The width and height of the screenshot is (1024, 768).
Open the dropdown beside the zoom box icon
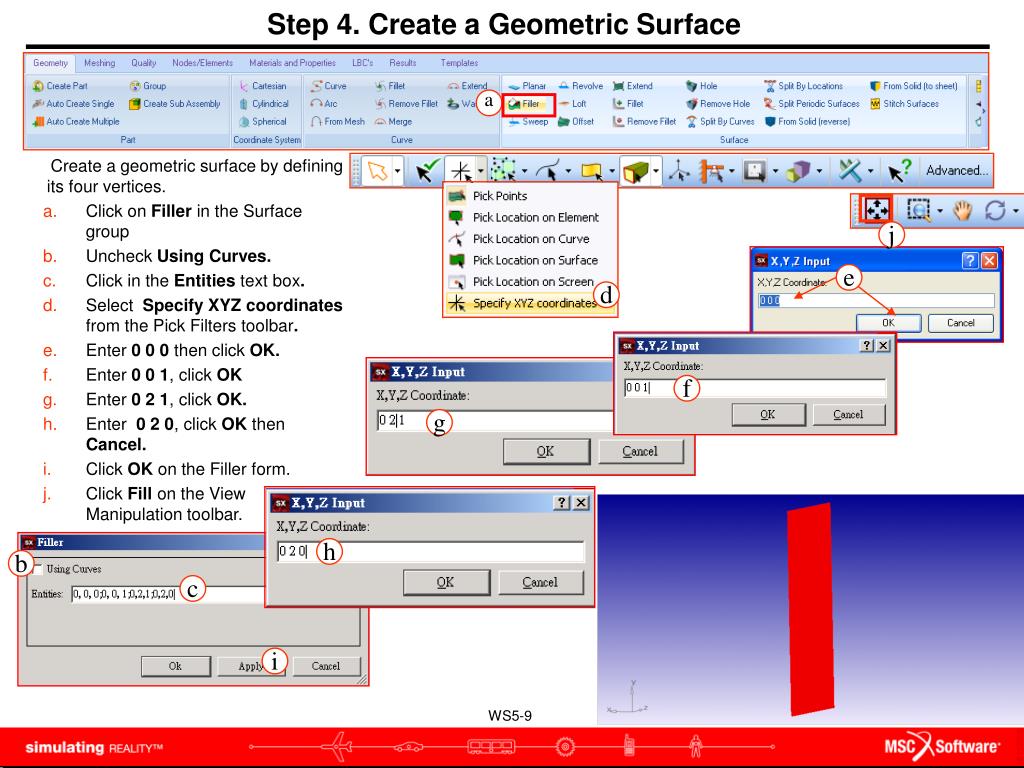(x=940, y=210)
